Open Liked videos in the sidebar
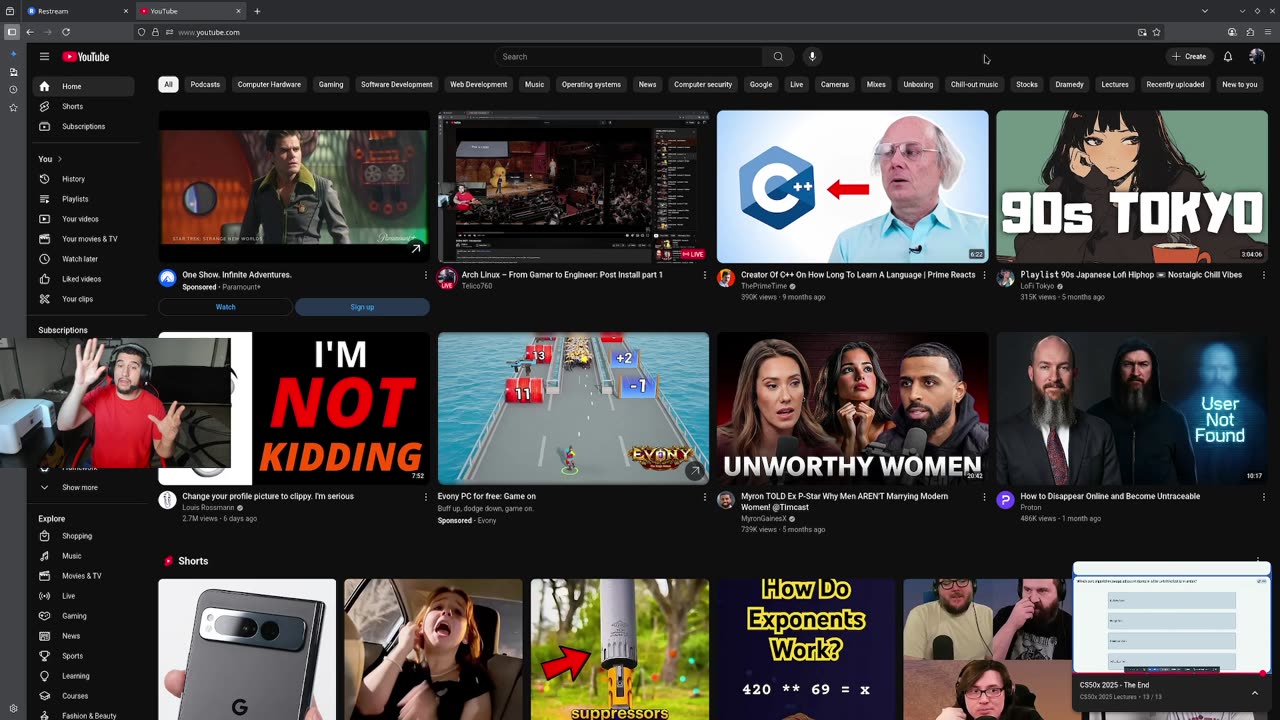 (83, 279)
